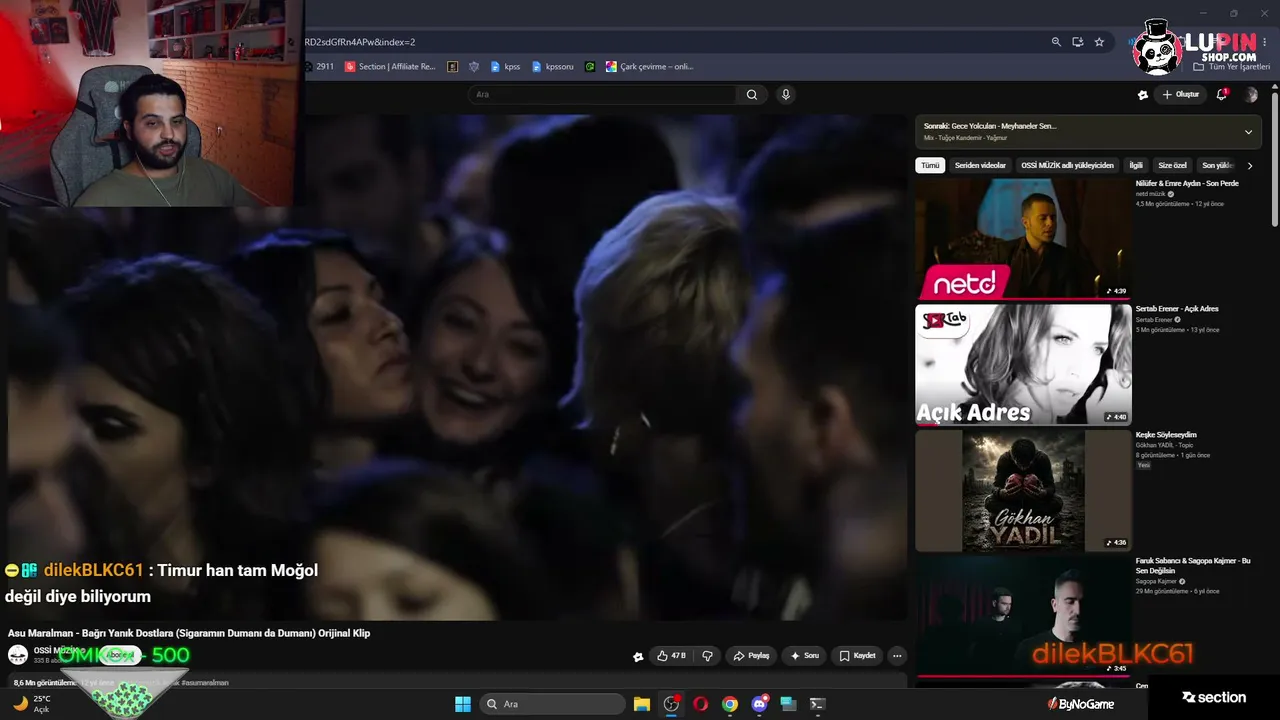Viewport: 1280px width, 720px height.
Task: Open the 'Section | Affiliate Re...' bookmark
Action: (390, 67)
